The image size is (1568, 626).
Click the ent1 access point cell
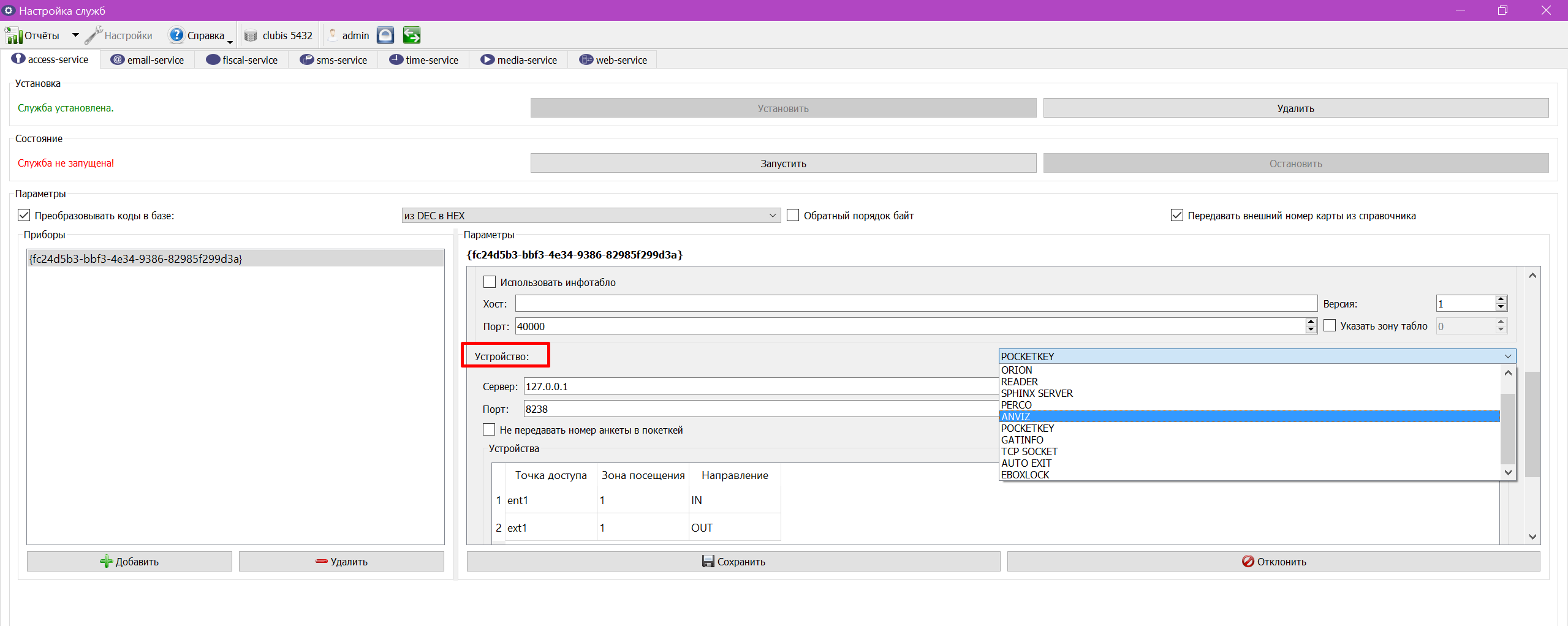coord(551,500)
